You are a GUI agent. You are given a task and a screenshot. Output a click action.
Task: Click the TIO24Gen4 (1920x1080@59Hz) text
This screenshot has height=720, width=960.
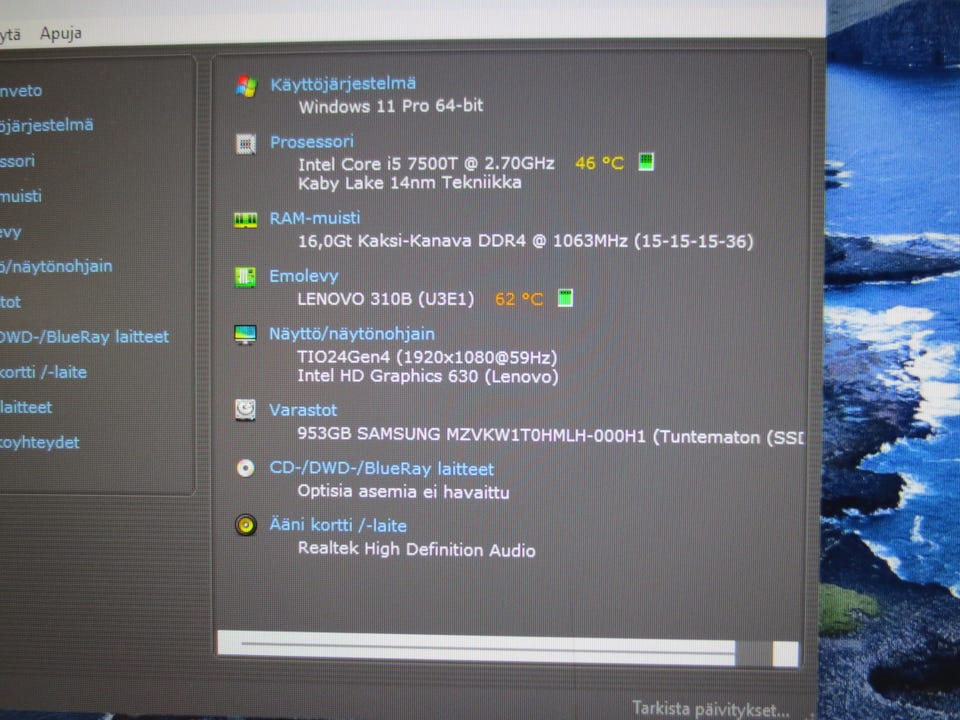pos(427,356)
